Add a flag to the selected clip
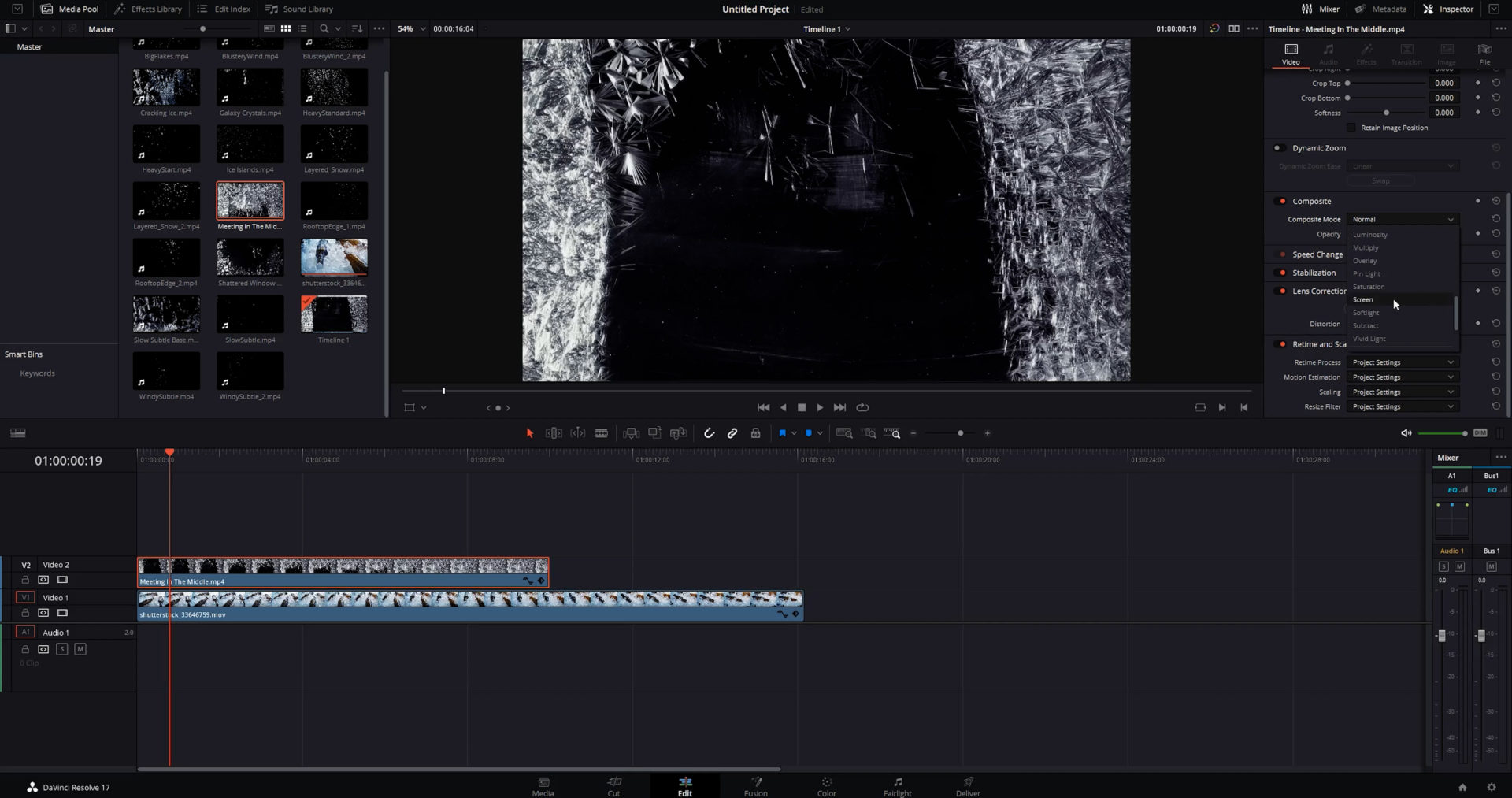The height and width of the screenshot is (798, 1512). 783,432
